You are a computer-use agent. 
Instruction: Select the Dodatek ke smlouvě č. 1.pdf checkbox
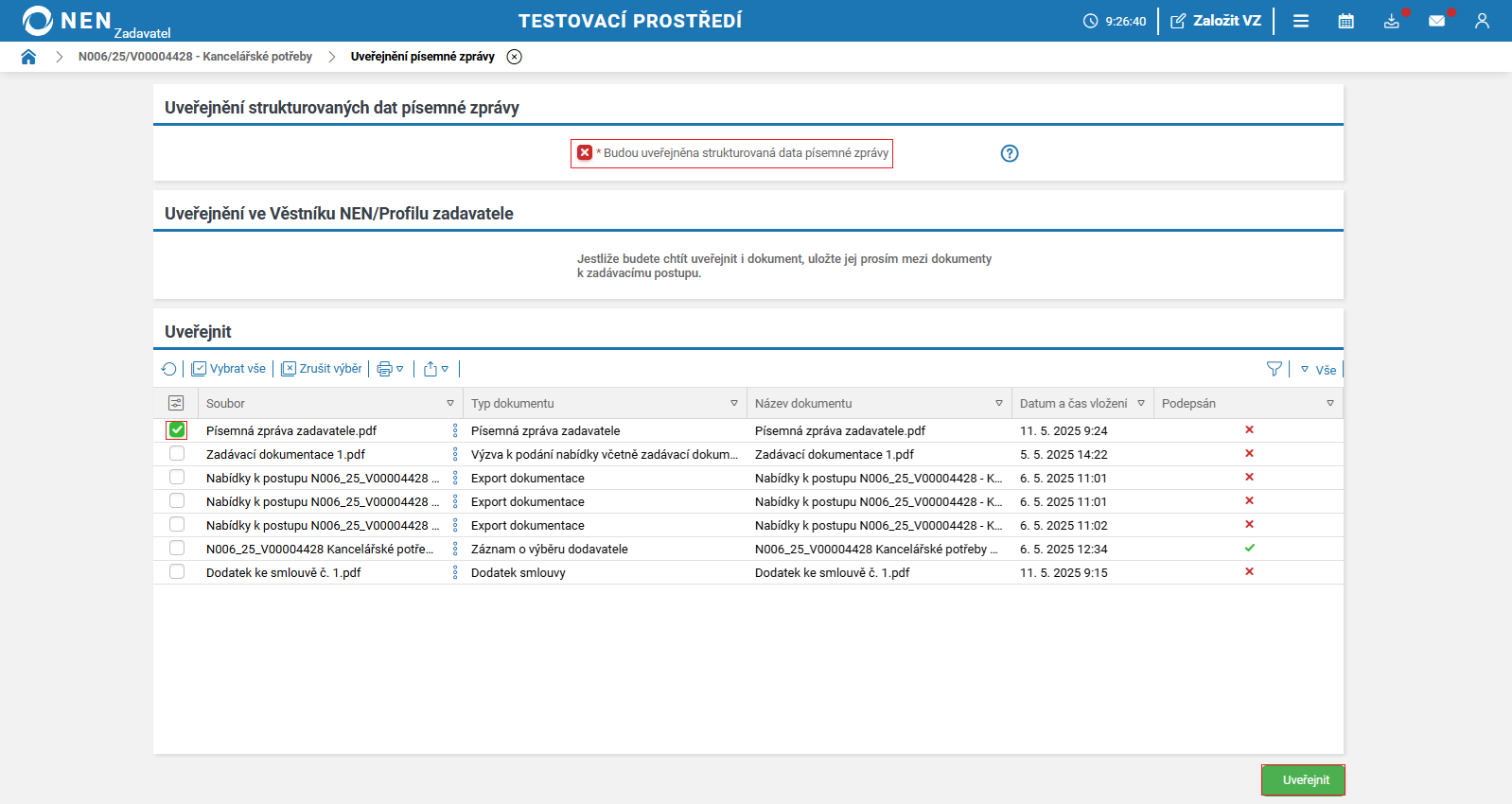tap(177, 572)
